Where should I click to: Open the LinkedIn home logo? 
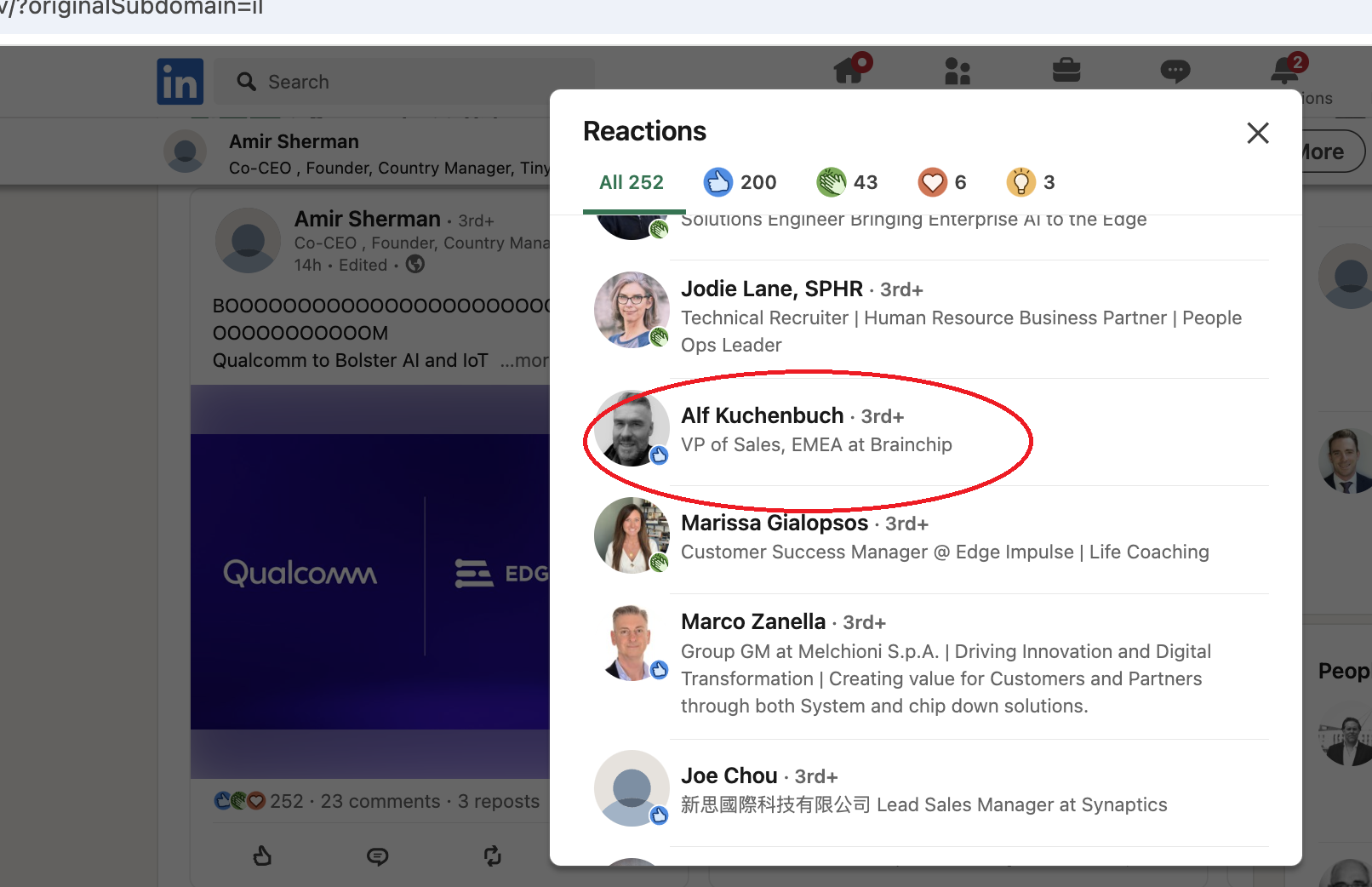[180, 82]
